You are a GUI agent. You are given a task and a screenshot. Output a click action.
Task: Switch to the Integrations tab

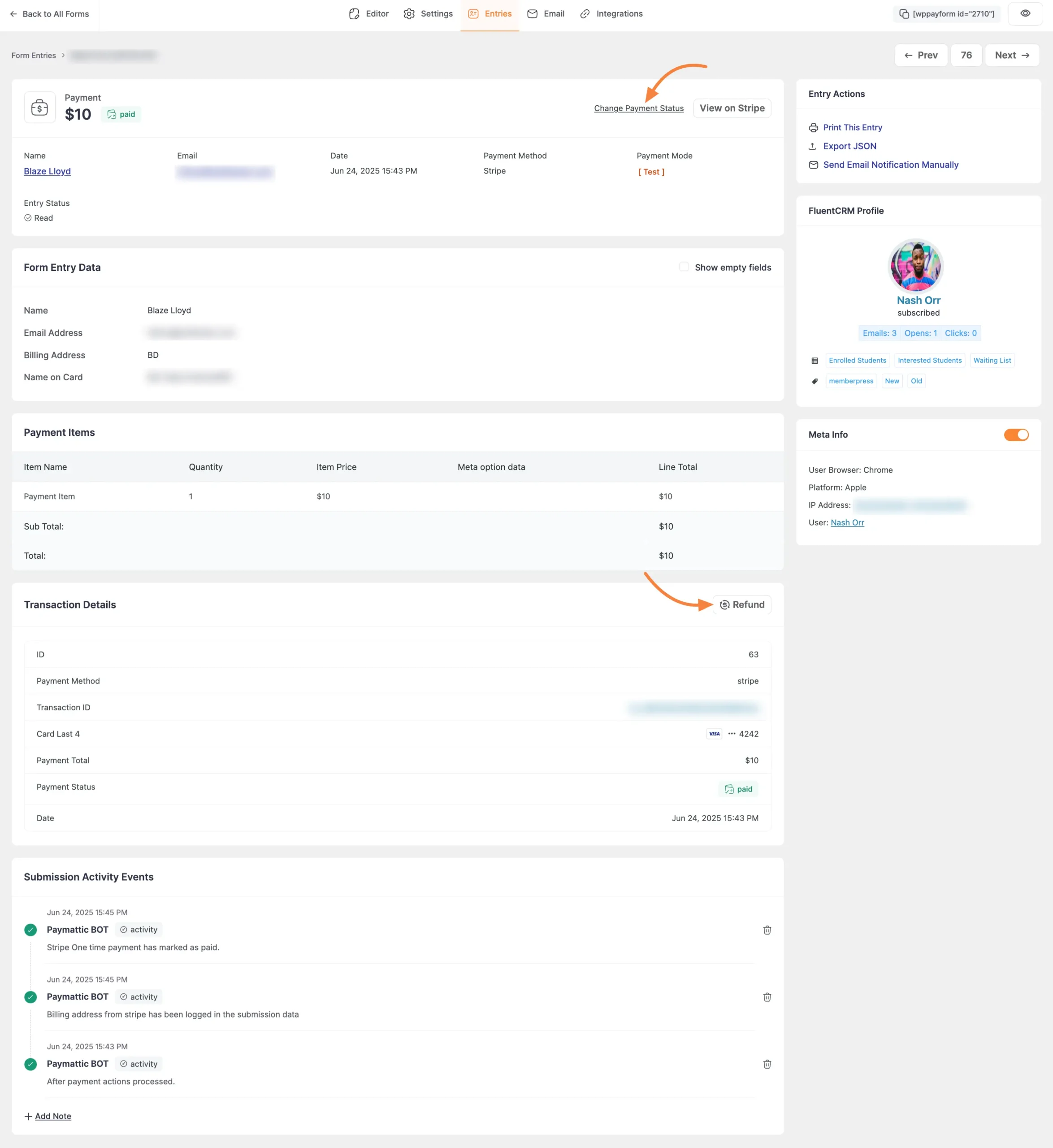coord(611,14)
